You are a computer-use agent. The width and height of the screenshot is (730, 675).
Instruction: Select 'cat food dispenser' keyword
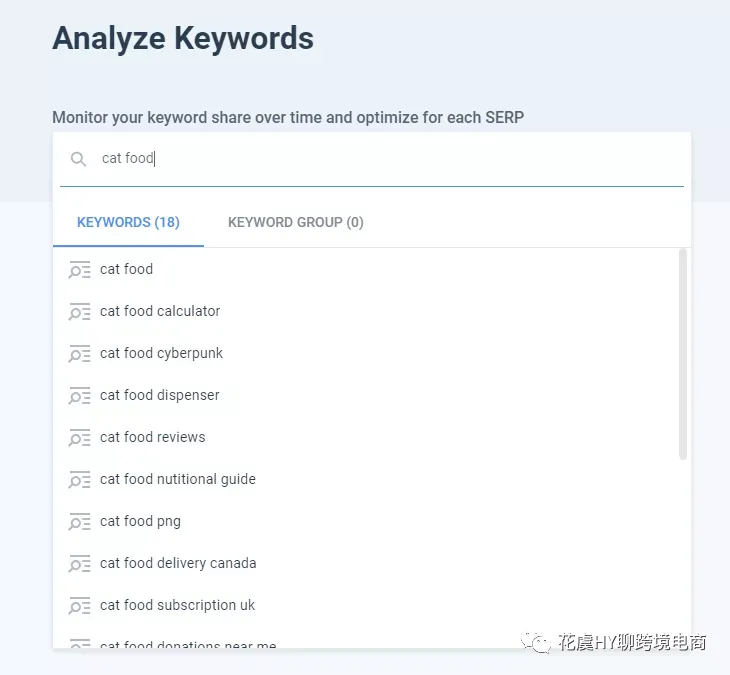[x=365, y=395]
